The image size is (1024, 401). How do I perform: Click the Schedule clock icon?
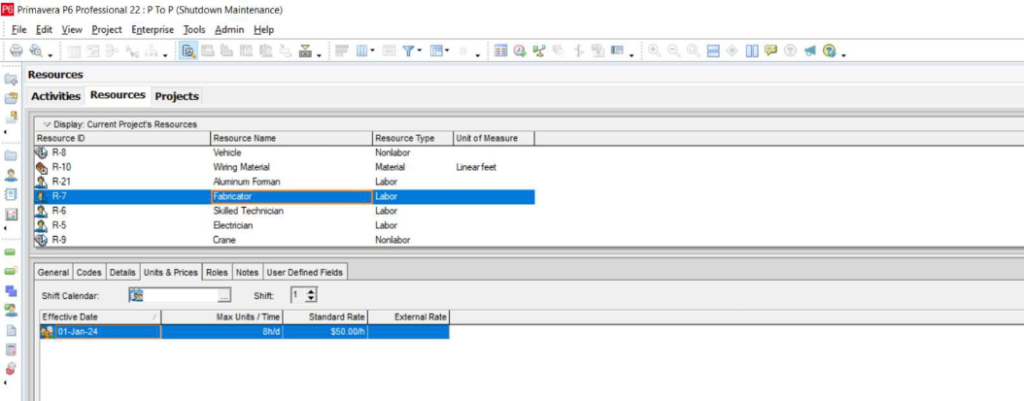(520, 51)
